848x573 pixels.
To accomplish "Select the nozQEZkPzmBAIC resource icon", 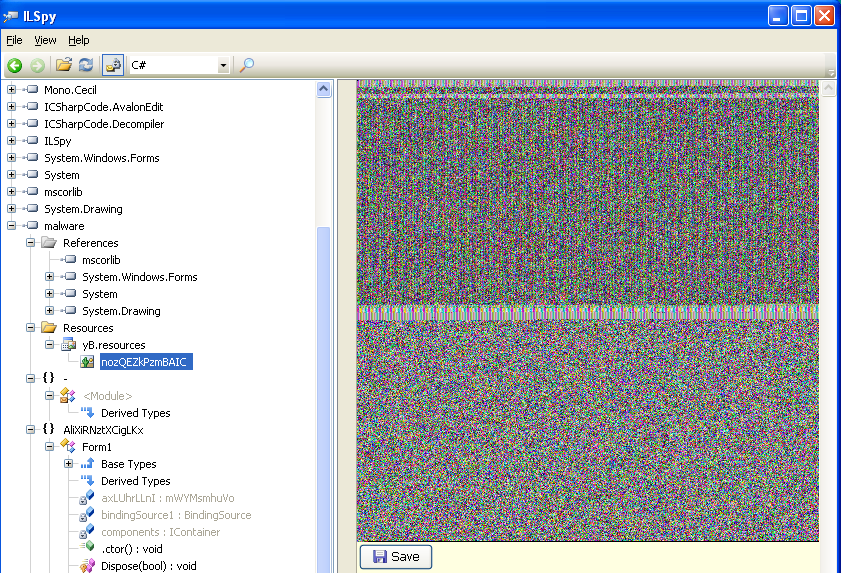I will click(88, 362).
